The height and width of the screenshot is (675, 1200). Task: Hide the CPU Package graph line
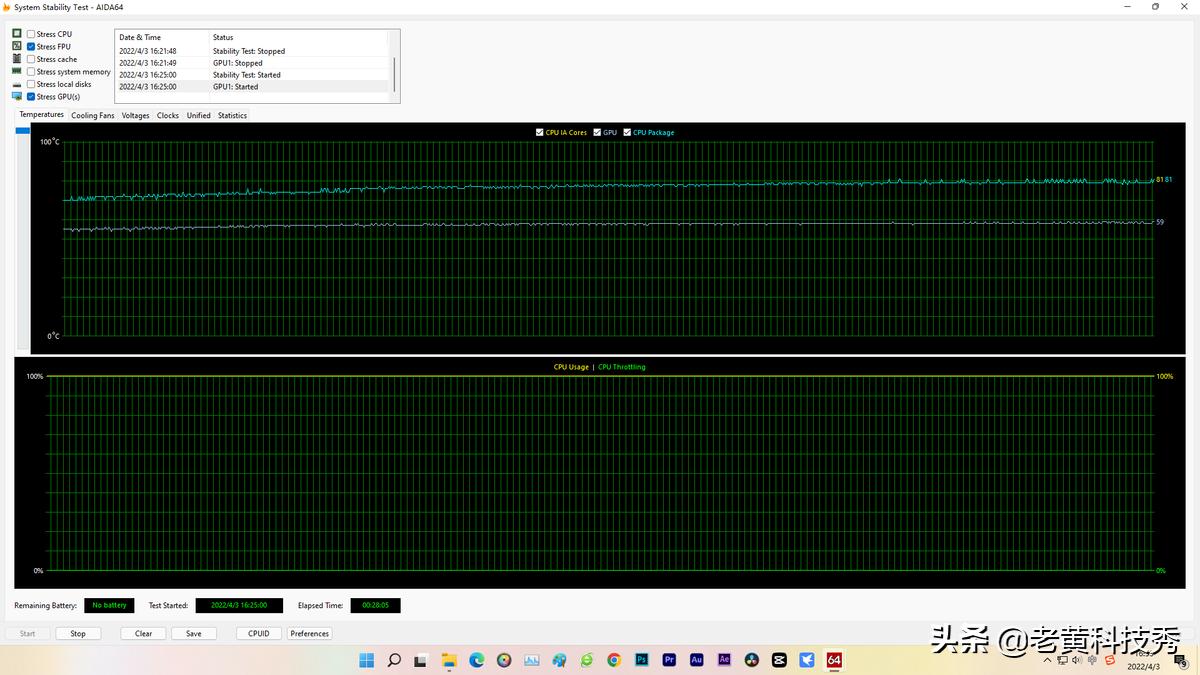pos(627,132)
